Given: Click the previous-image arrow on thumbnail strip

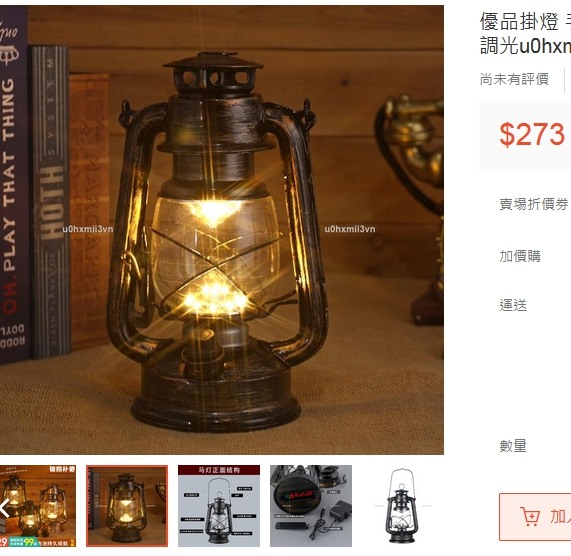Looking at the screenshot, I should pyautogui.click(x=5, y=508).
